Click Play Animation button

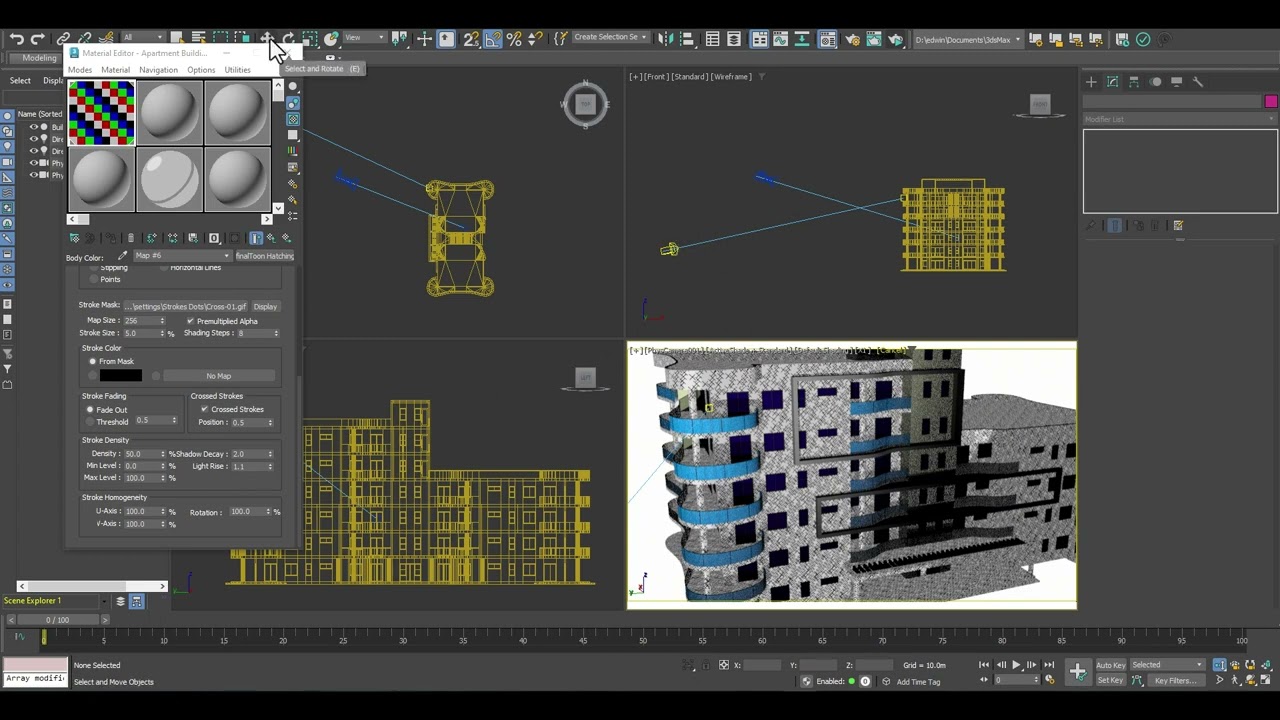1016,665
